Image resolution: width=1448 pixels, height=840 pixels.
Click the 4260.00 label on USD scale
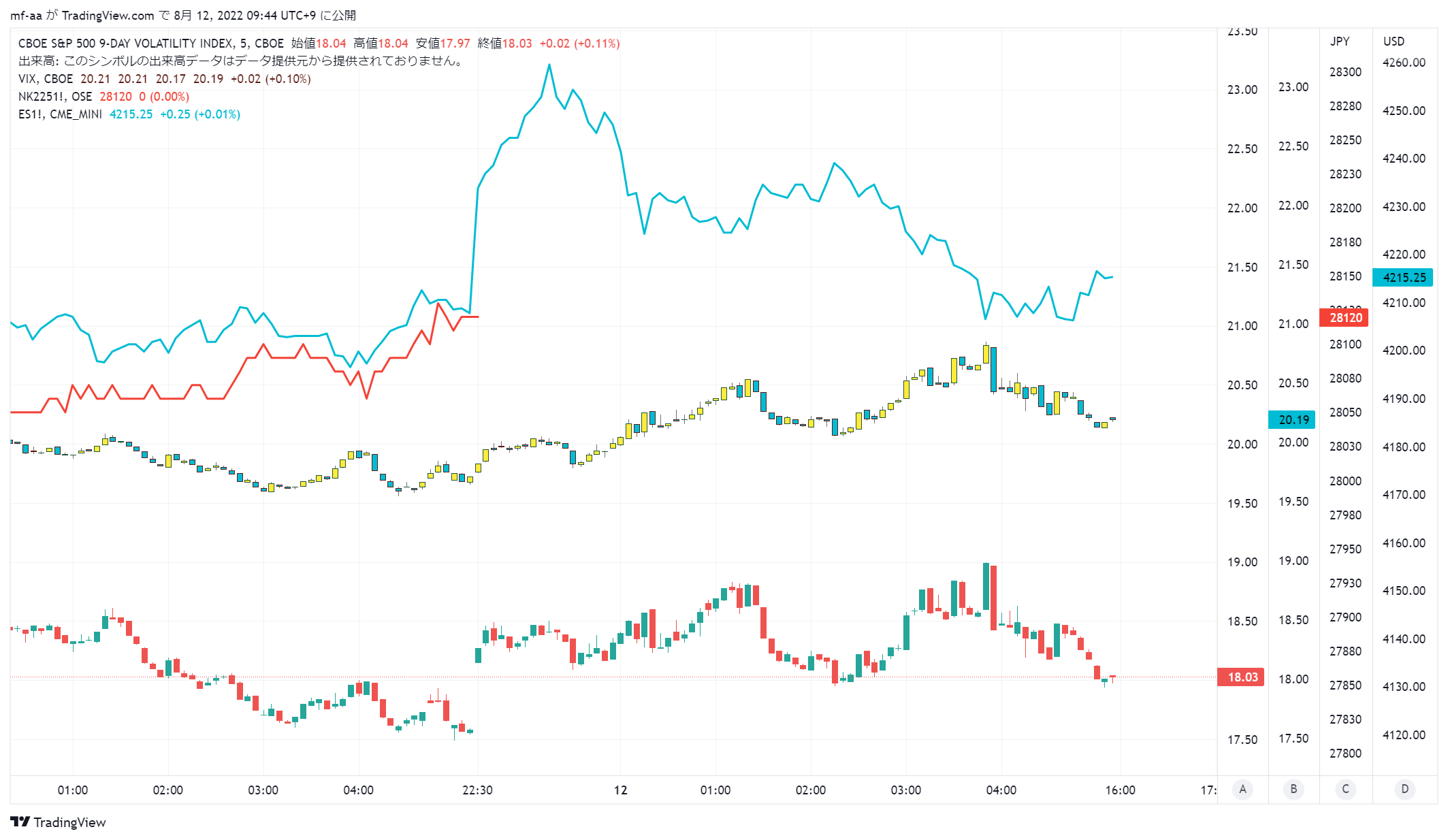1404,63
